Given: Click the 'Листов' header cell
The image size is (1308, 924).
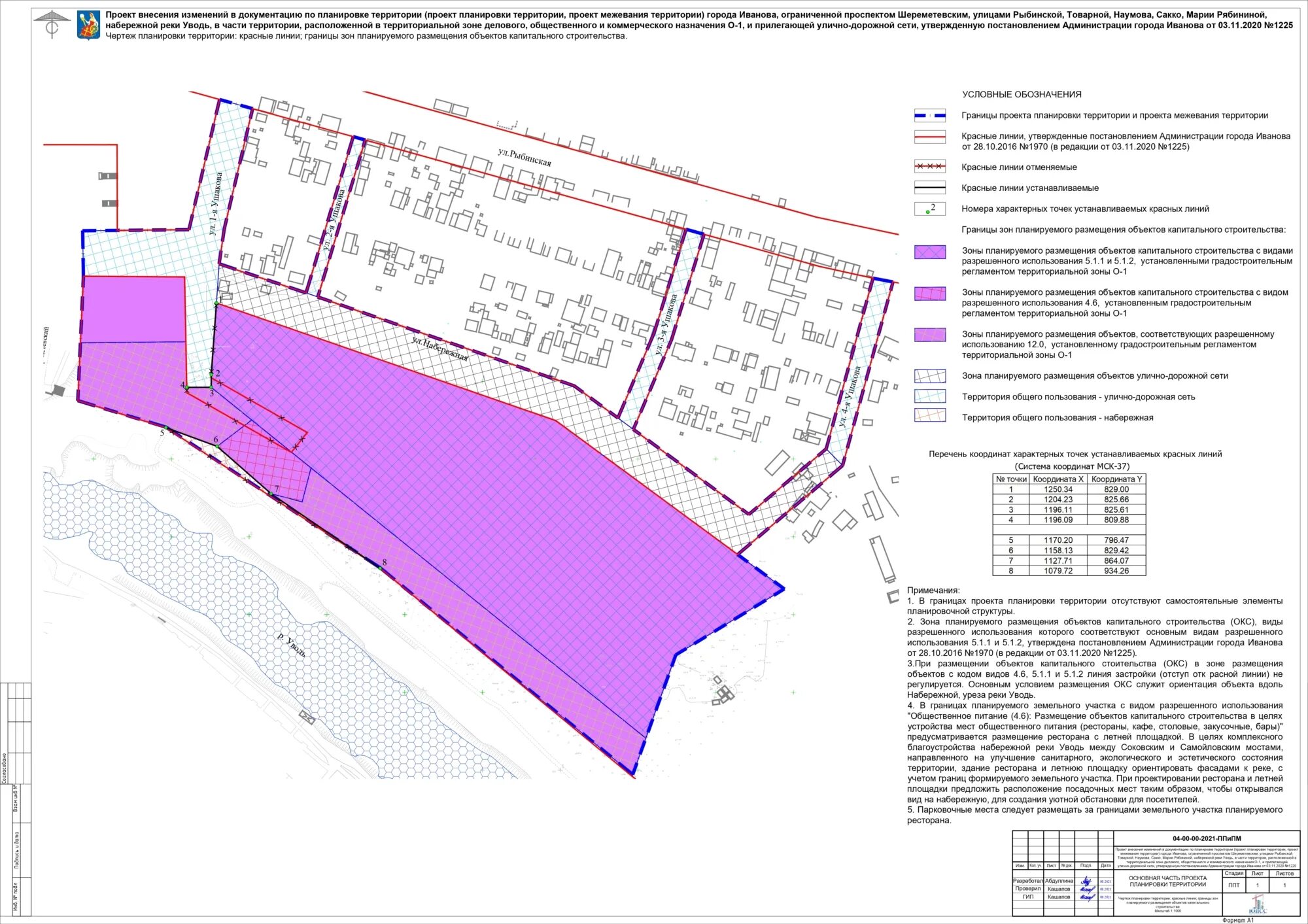Looking at the screenshot, I should coord(1284,874).
